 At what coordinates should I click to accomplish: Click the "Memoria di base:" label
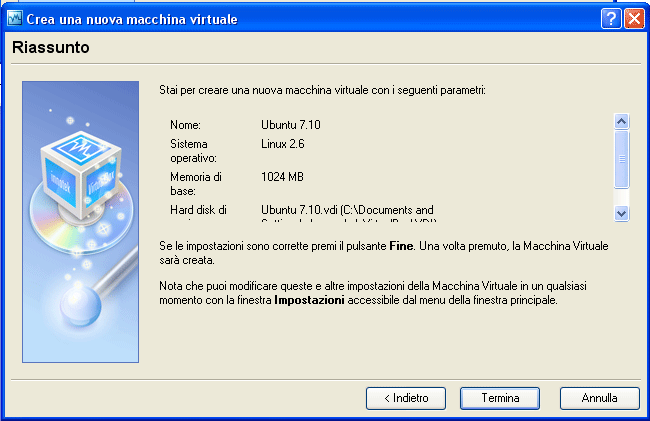point(196,184)
